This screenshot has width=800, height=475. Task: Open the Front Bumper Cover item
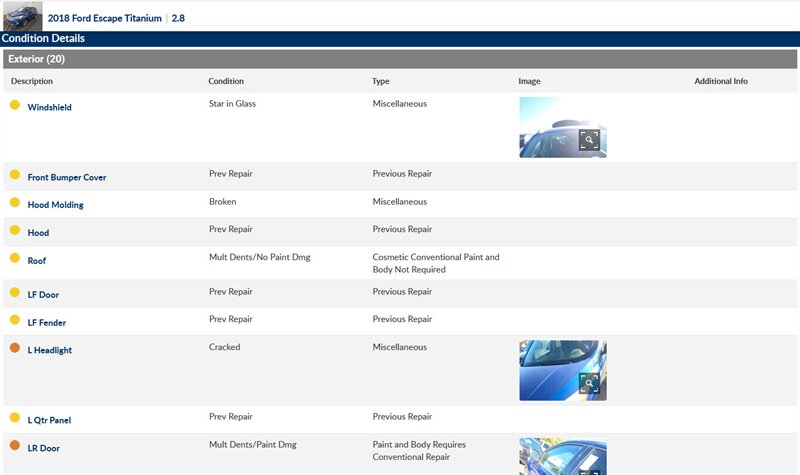coord(66,178)
